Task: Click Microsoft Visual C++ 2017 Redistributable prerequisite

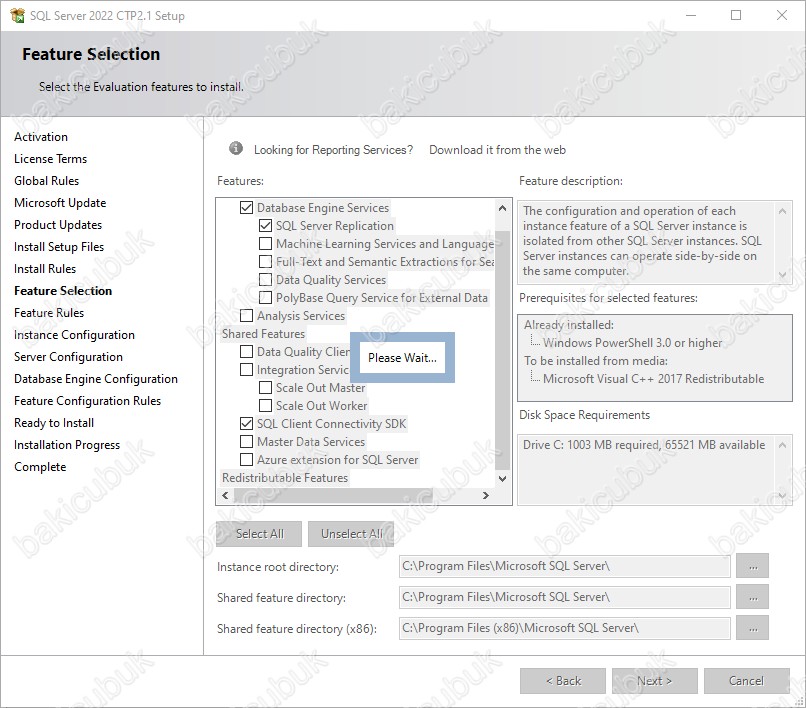Action: click(653, 379)
